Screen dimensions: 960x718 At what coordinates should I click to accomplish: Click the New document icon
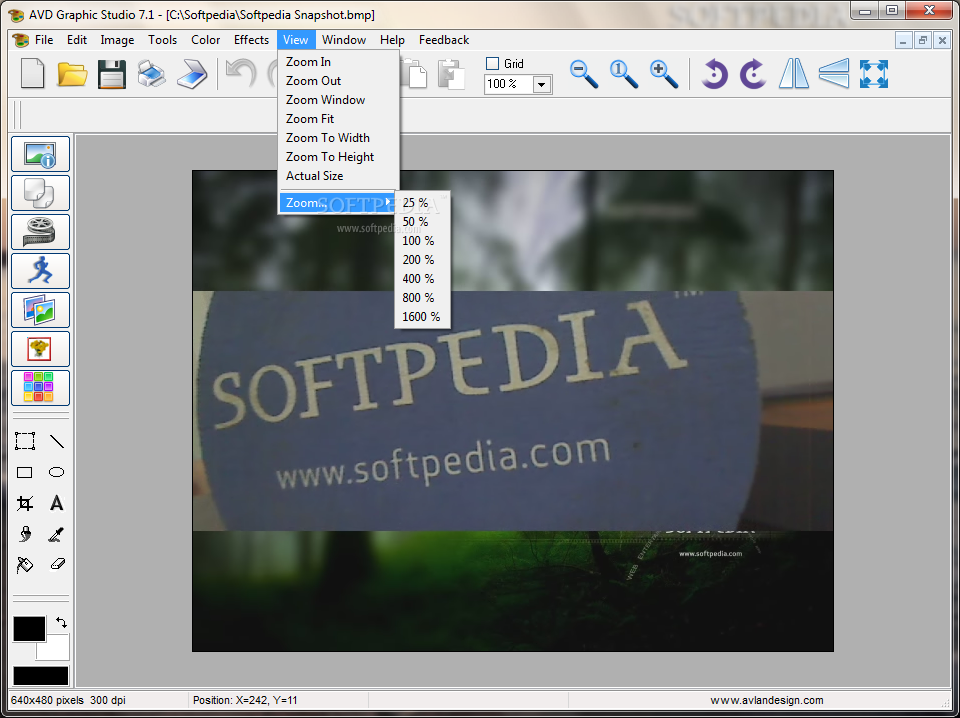coord(32,74)
